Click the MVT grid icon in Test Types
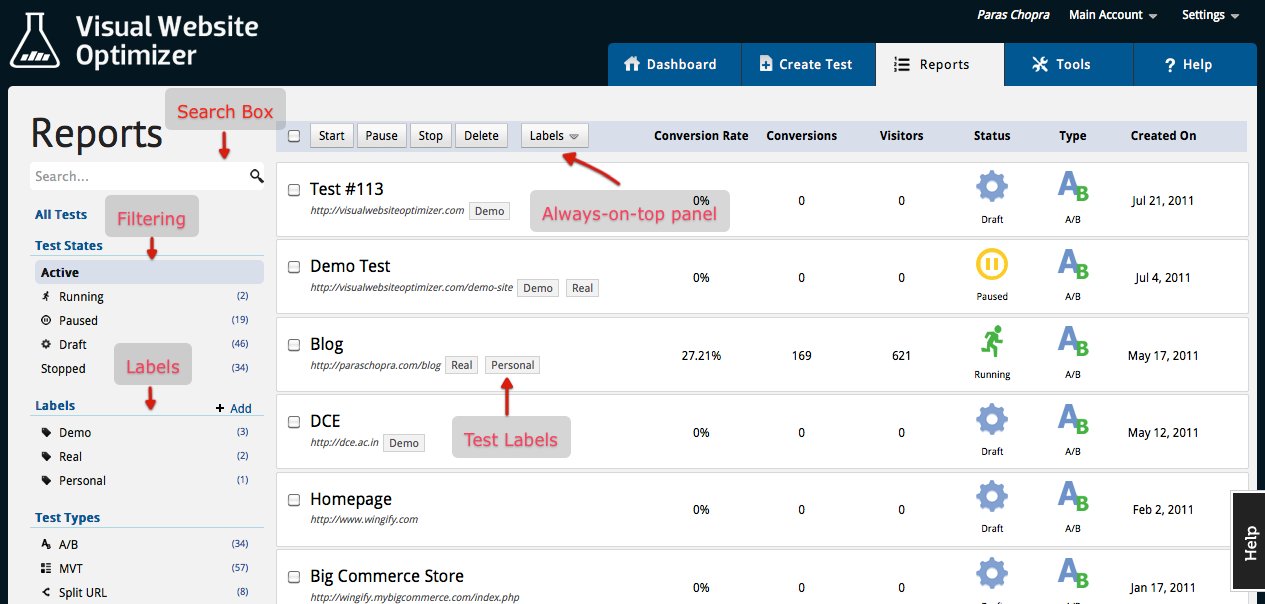The image size is (1265, 604). click(46, 569)
